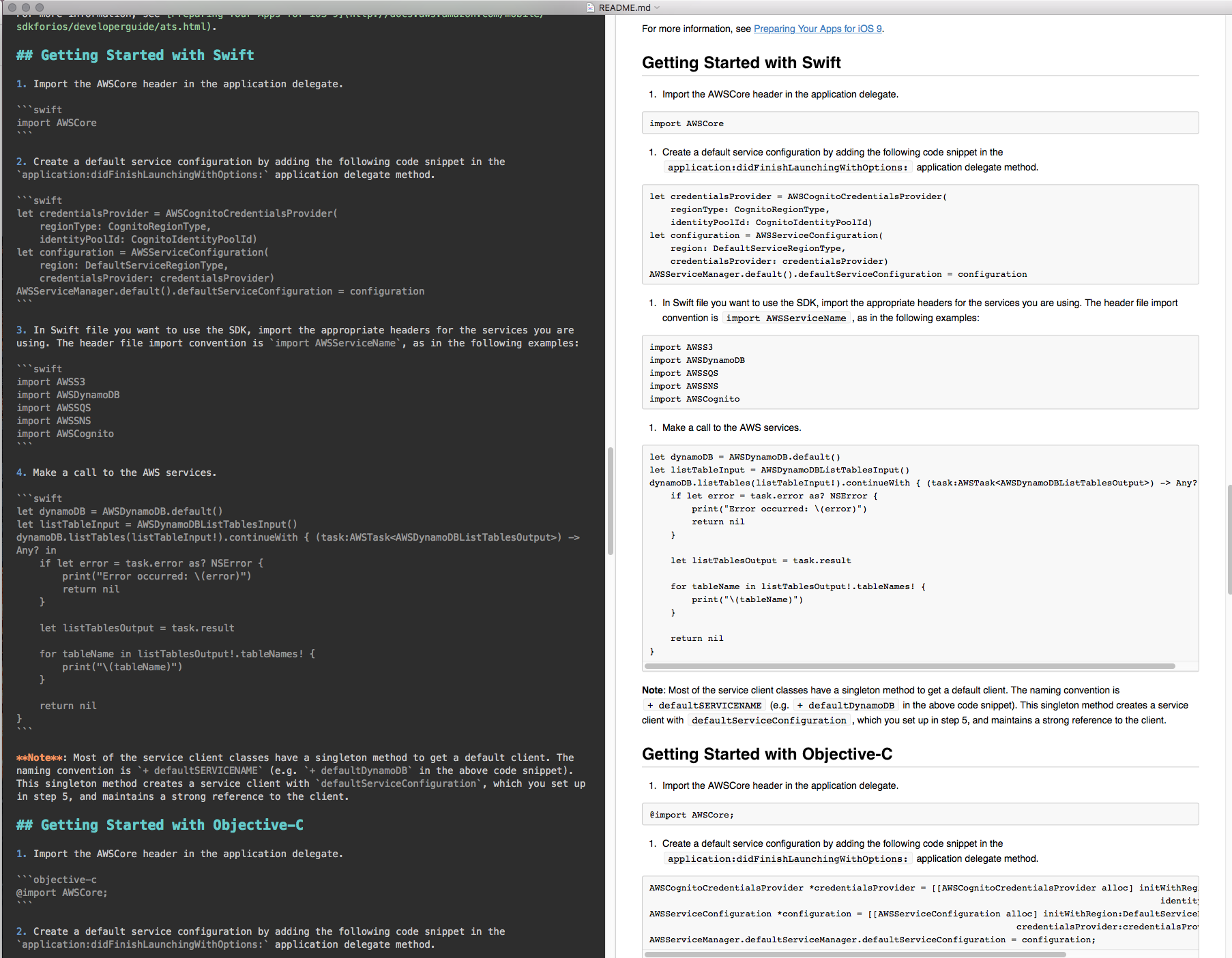Click horizontal scrollbar under the dynamoDB Swift code block
1232x958 pixels.
pyautogui.click(x=910, y=666)
